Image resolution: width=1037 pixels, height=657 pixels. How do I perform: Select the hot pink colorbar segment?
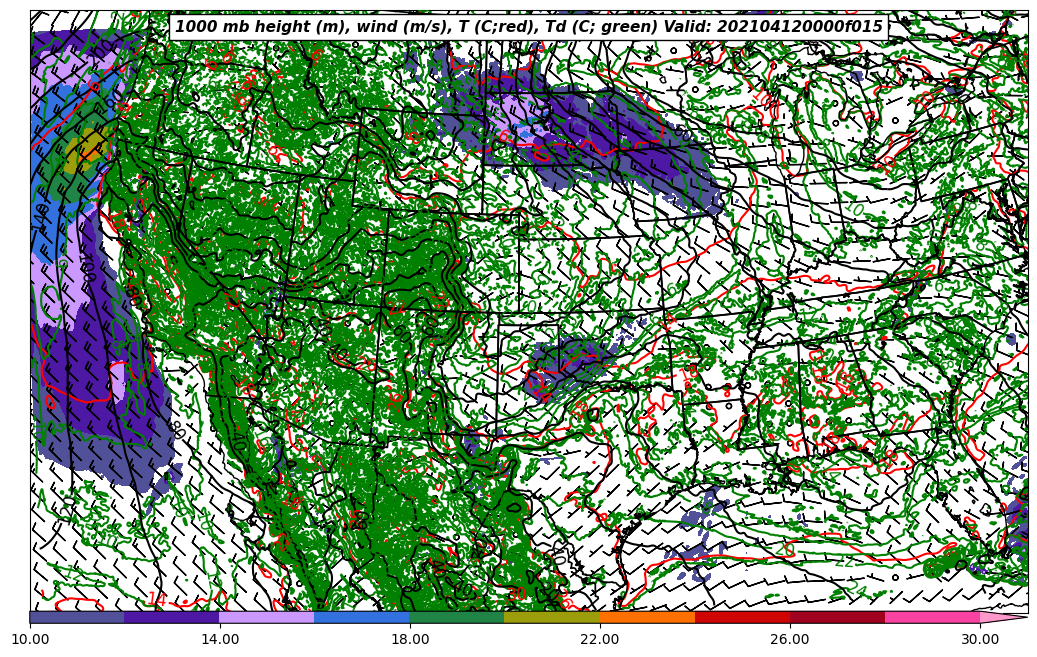click(932, 618)
